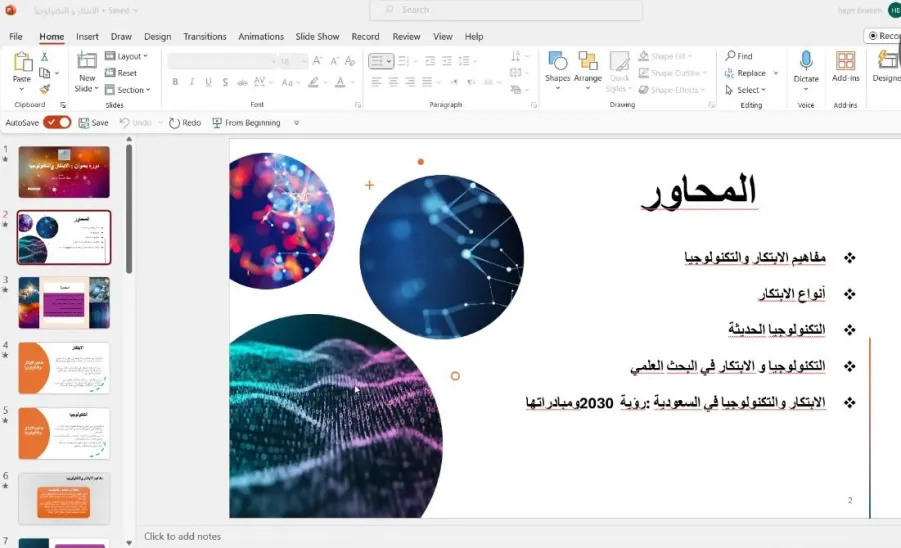Image resolution: width=901 pixels, height=548 pixels.
Task: Expand Customize Quick Access Toolbar arrow
Action: point(297,123)
